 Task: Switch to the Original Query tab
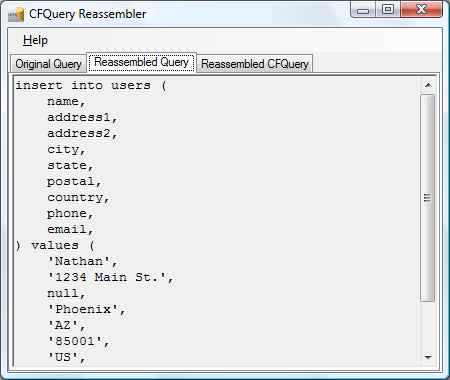pyautogui.click(x=49, y=64)
